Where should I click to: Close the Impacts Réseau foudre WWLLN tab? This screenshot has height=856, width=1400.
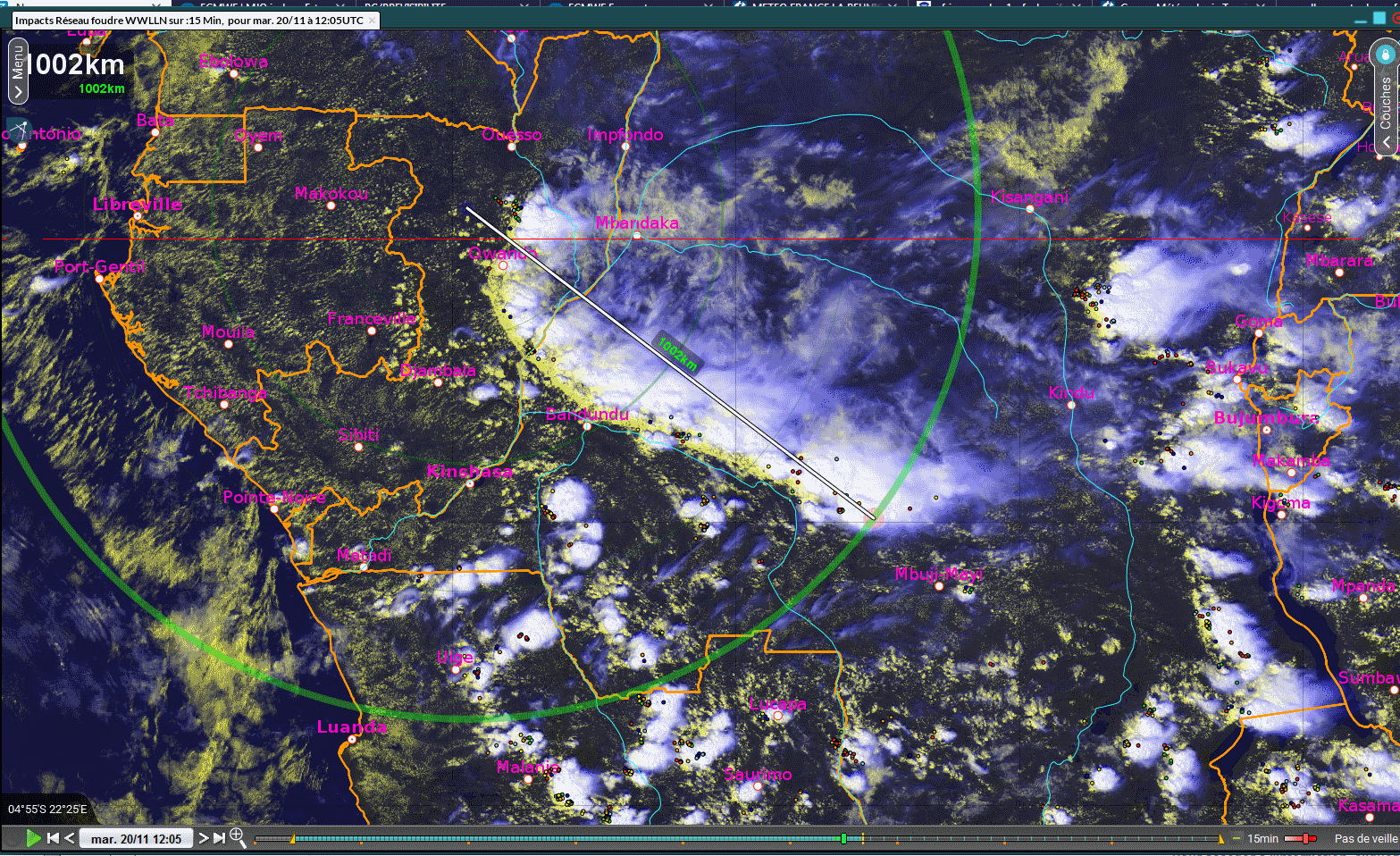373,20
